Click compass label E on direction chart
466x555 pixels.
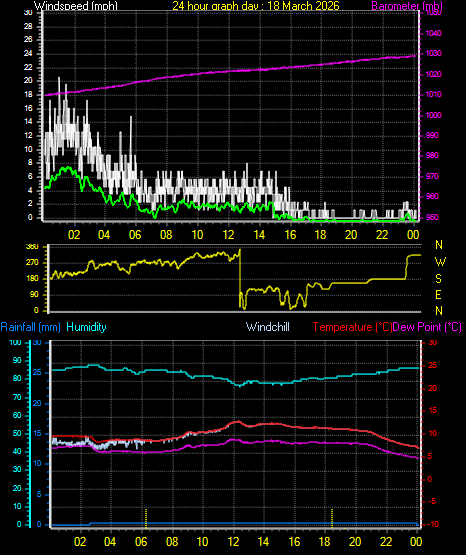coord(438,295)
